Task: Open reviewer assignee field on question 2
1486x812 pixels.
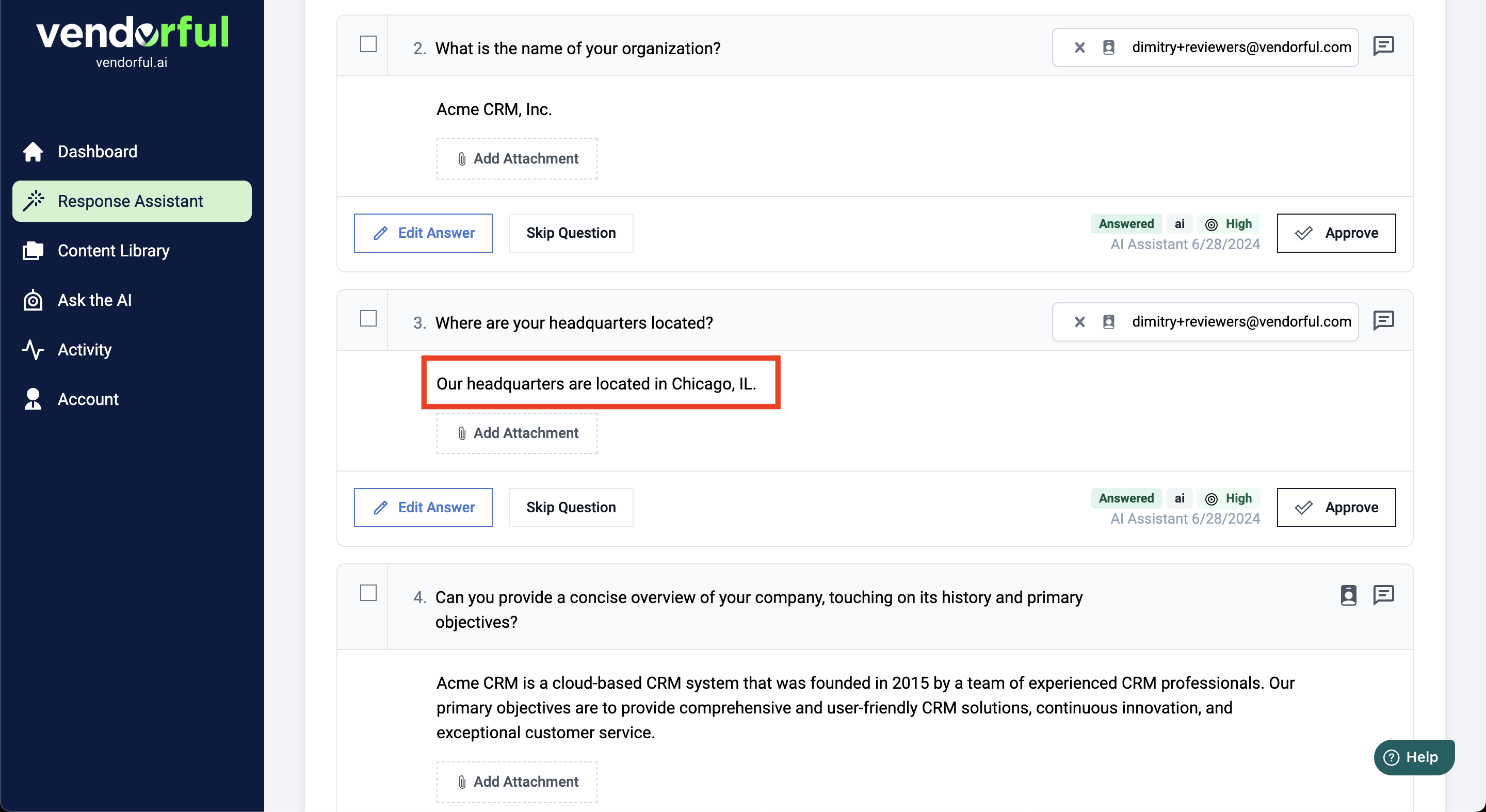Action: (x=1240, y=47)
